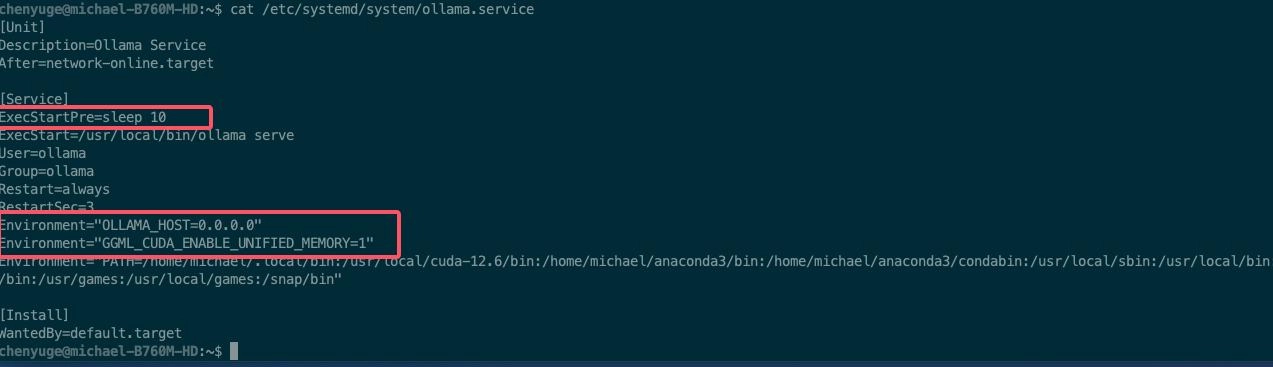Viewport: 1273px width, 367px height.
Task: Click the WantedBy=default.target line
Action: point(91,333)
